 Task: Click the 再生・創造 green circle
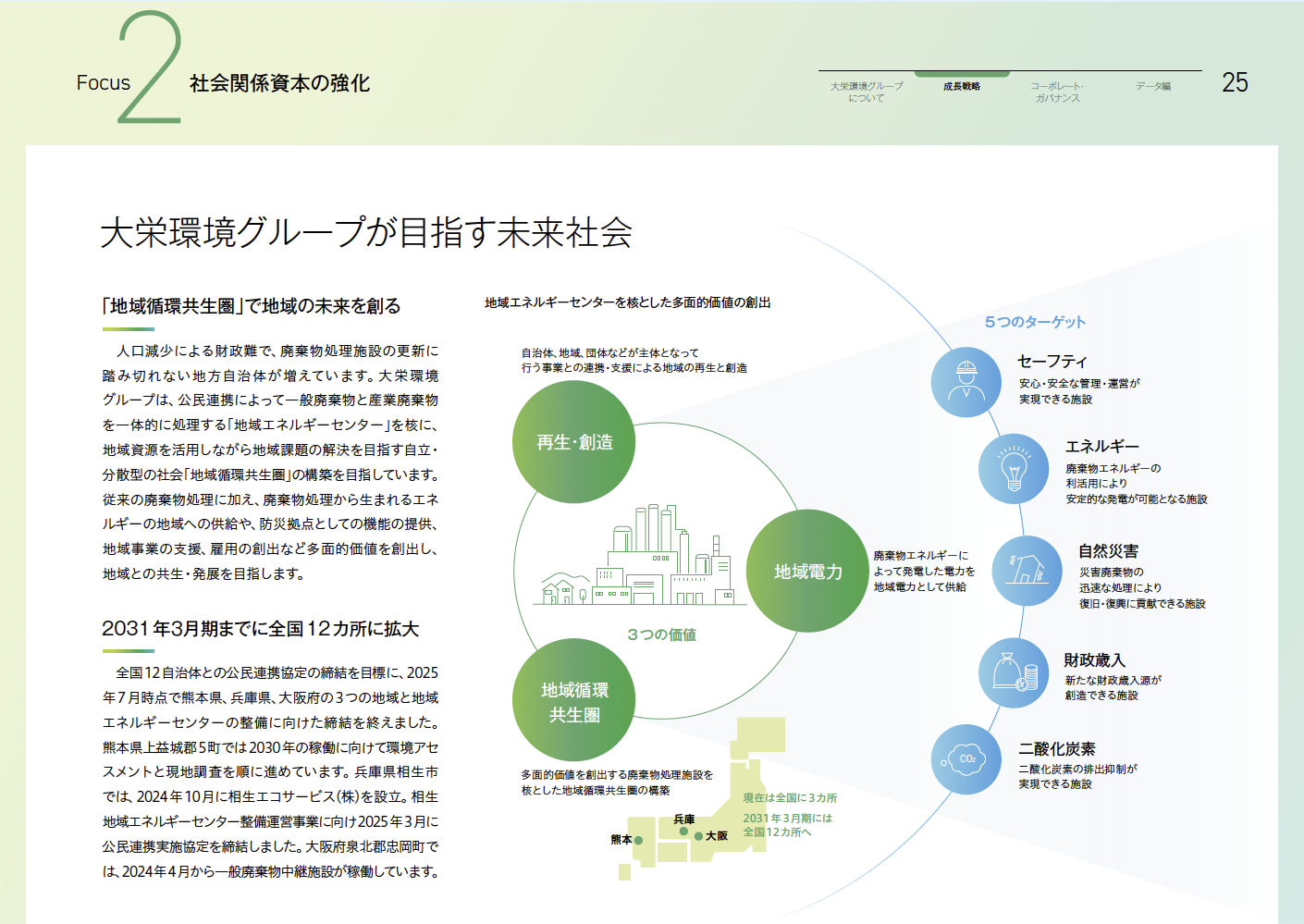click(x=574, y=442)
